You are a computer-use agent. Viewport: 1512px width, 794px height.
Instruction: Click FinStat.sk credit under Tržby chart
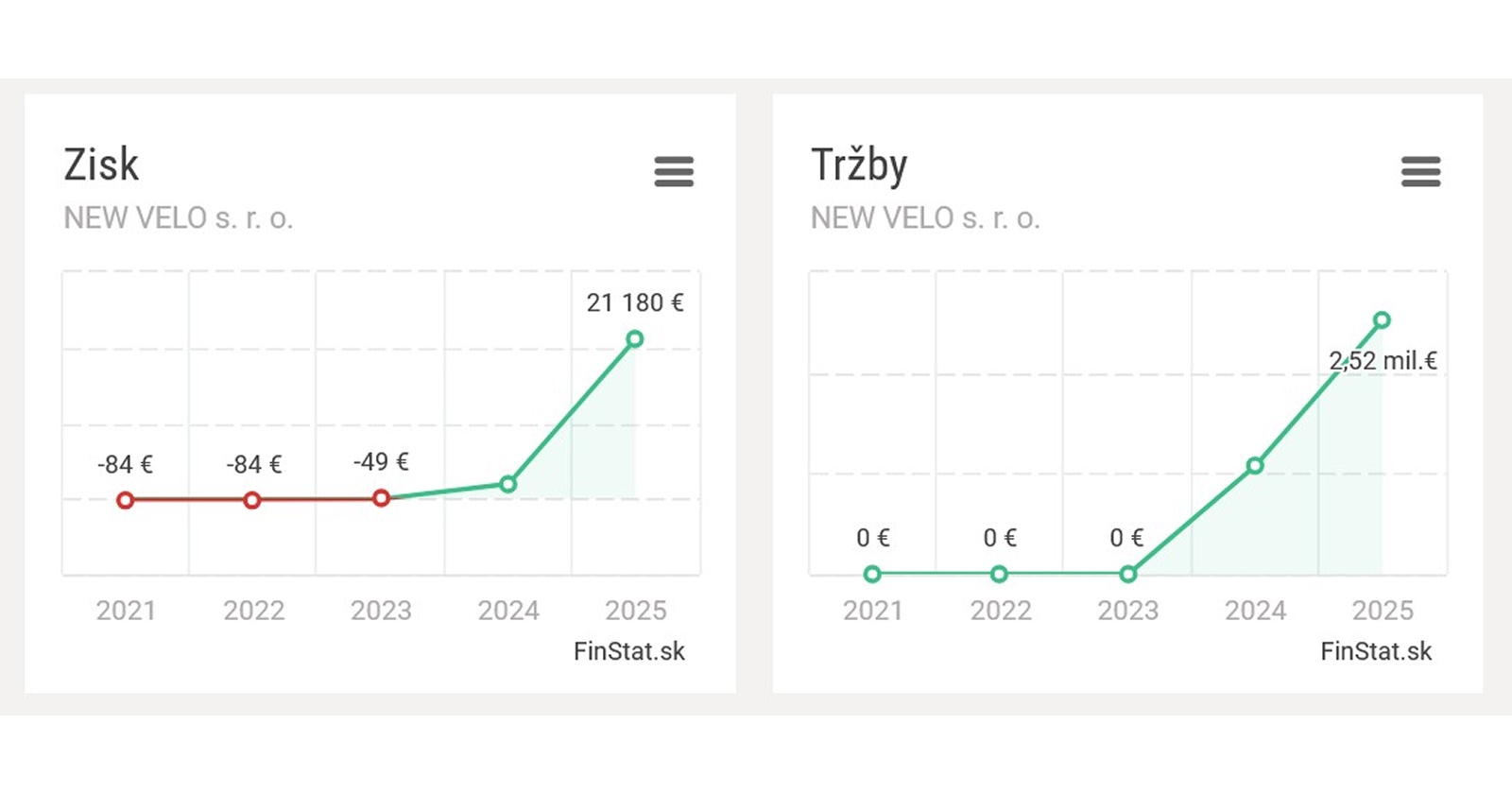1376,651
